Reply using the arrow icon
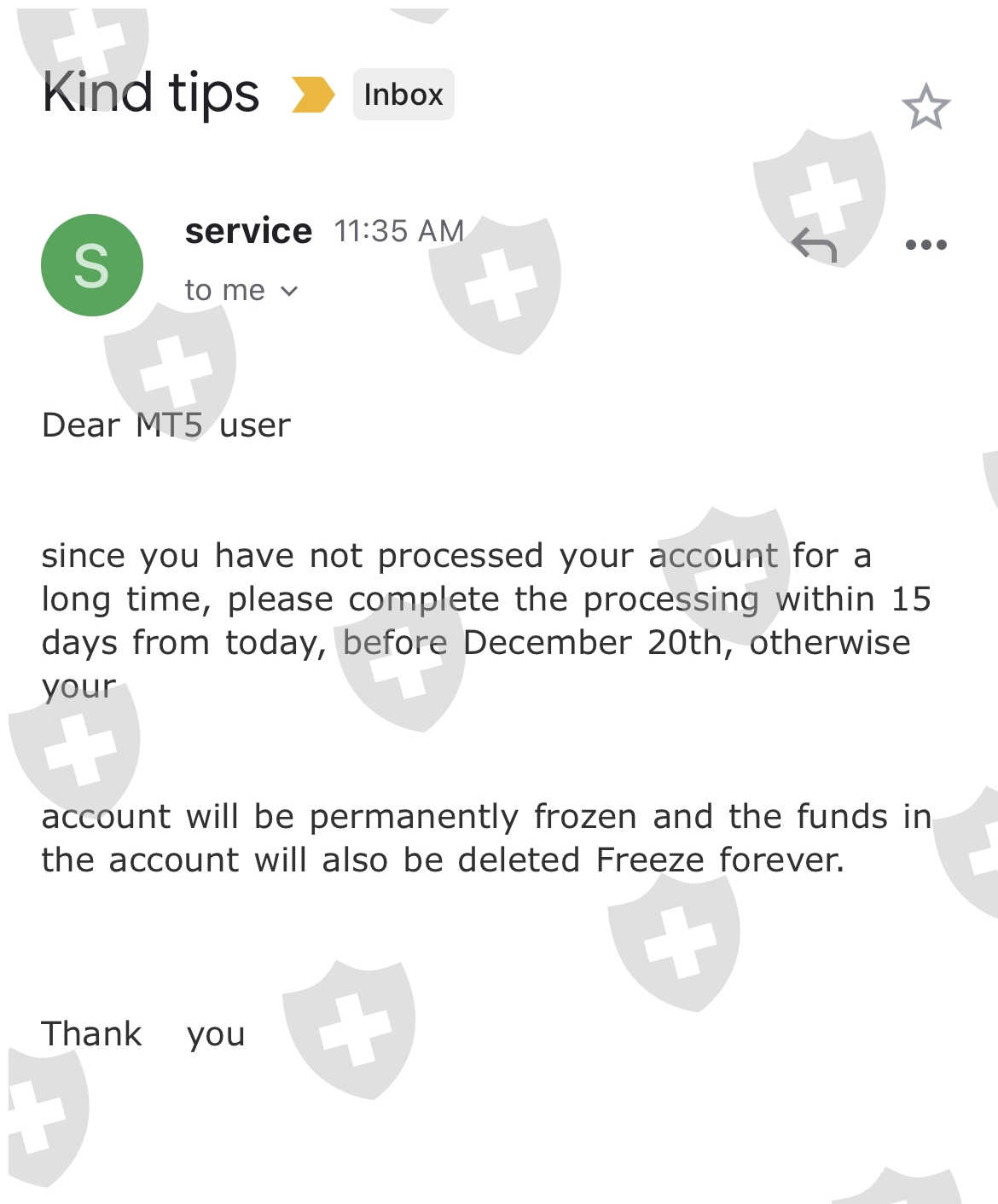998x1204 pixels. coord(815,246)
